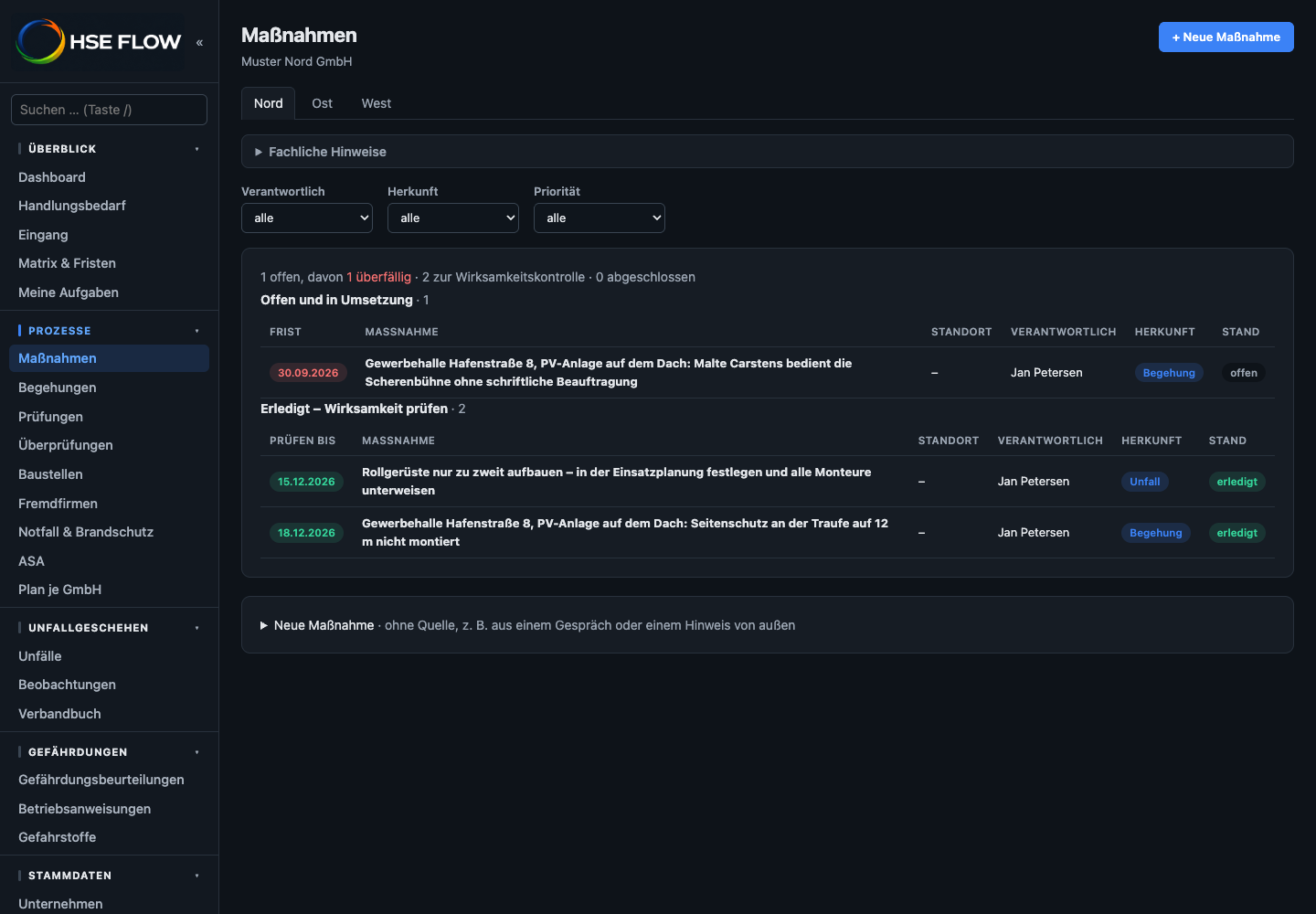This screenshot has height=914, width=1316.
Task: Collapse the ÜBERBLICK section
Action: click(x=109, y=149)
